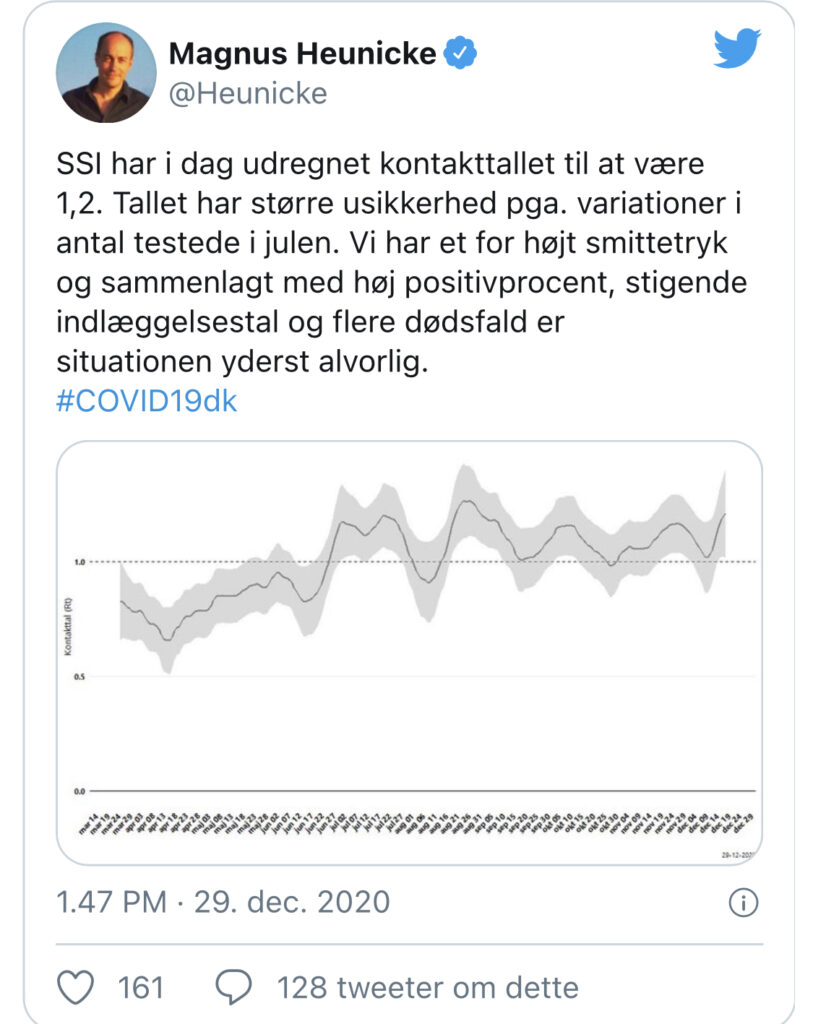
Task: Open "128 tweeter om dette" link
Action: click(x=428, y=987)
